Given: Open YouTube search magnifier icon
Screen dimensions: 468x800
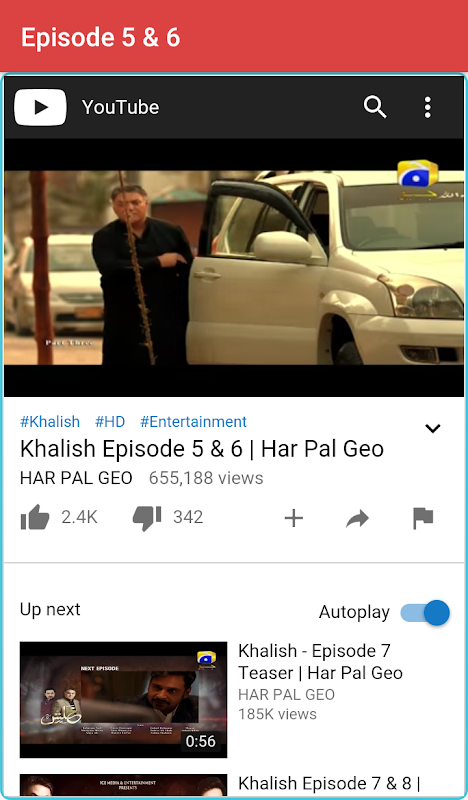Looking at the screenshot, I should [375, 107].
